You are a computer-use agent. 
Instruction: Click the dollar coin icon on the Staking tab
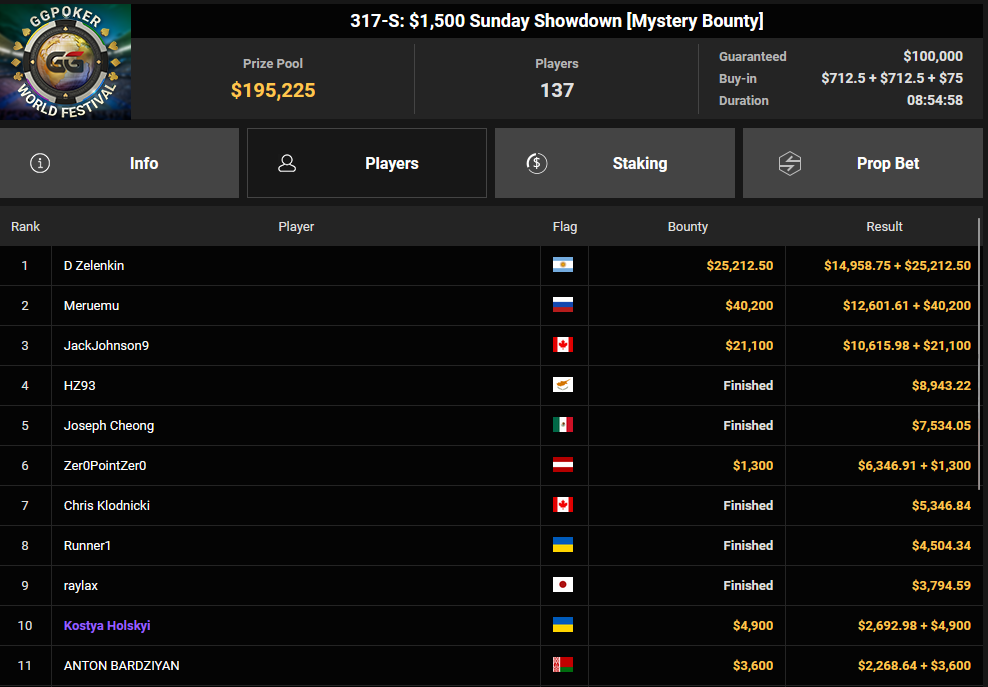pyautogui.click(x=536, y=163)
